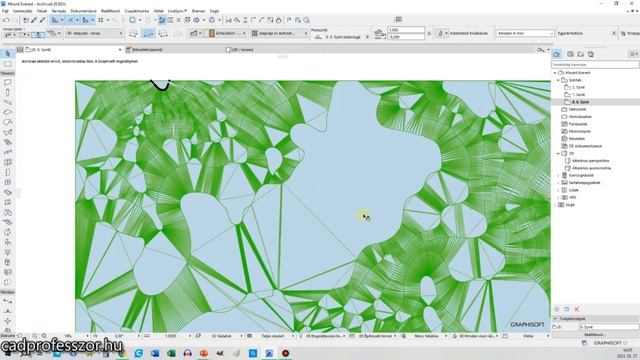Click the red record icon in taskbar
Viewport: 640px width, 360px height.
click(x=285, y=353)
